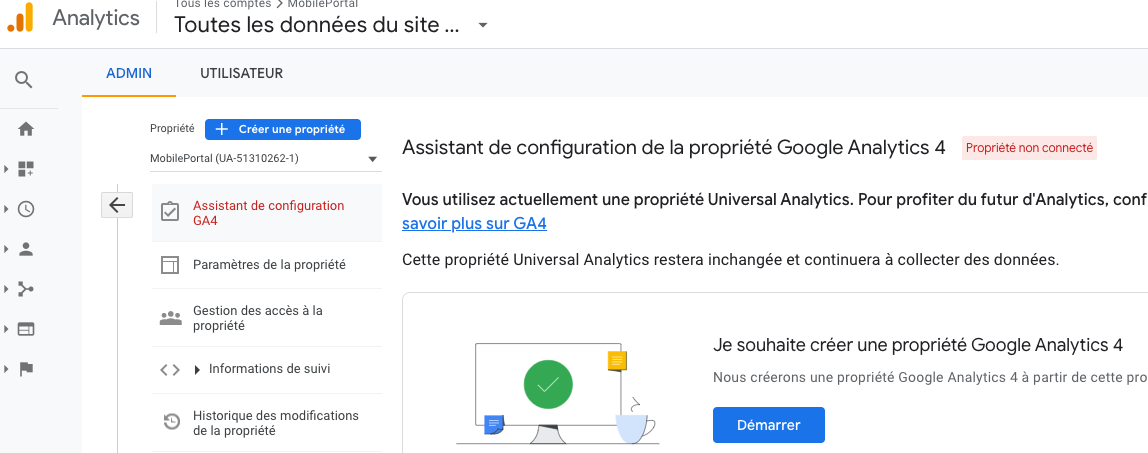Click the back arrow button
Image resolution: width=1148 pixels, height=453 pixels.
tap(117, 205)
